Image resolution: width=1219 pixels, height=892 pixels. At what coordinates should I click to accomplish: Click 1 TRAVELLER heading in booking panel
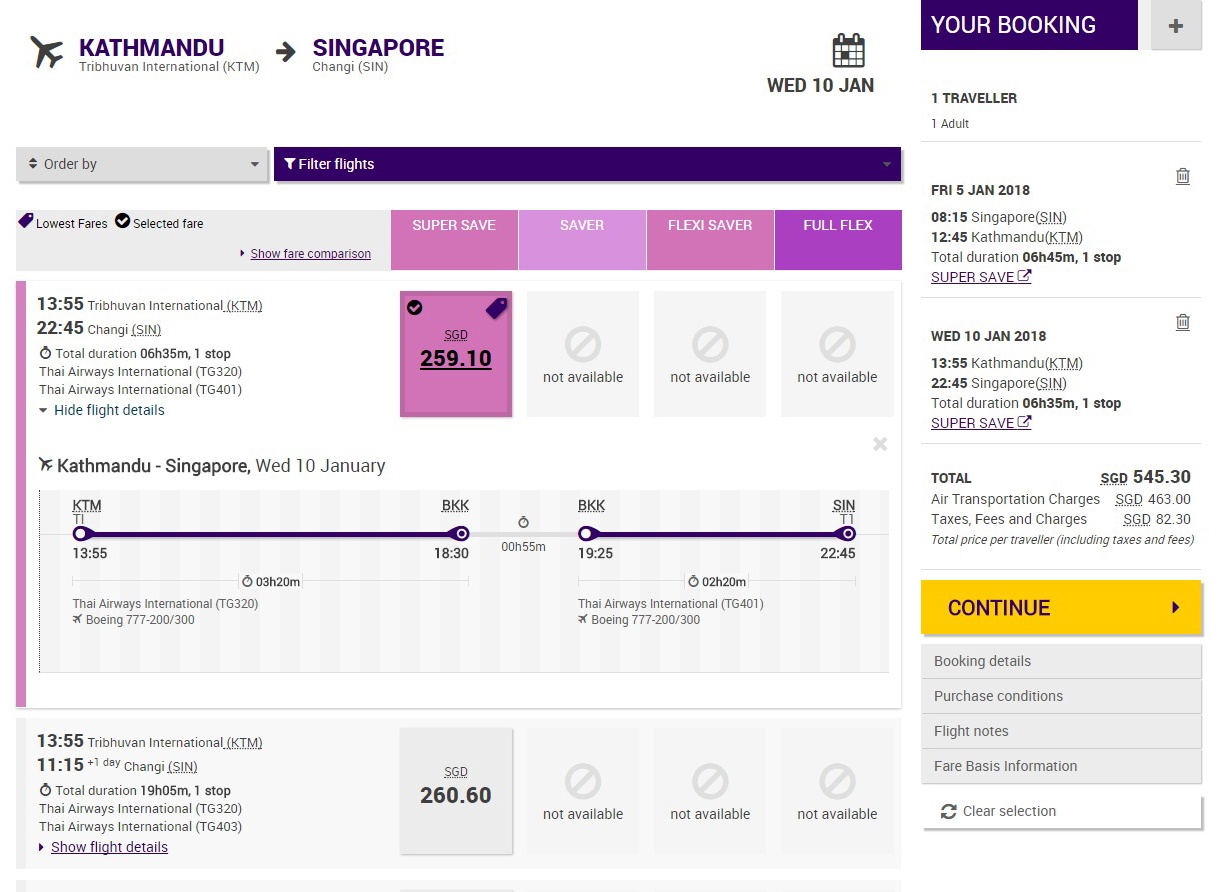(x=974, y=98)
